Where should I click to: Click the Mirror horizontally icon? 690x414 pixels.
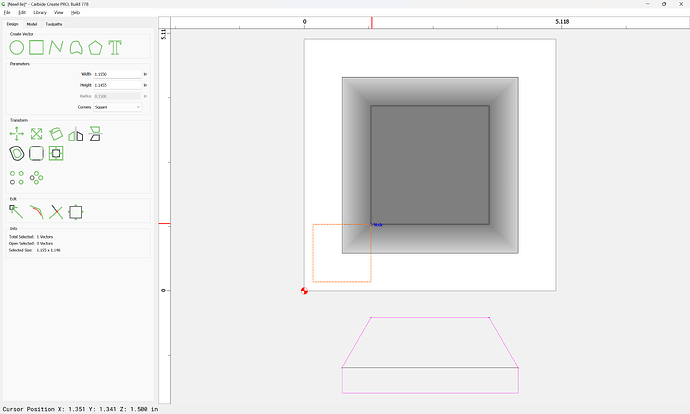pyautogui.click(x=76, y=134)
